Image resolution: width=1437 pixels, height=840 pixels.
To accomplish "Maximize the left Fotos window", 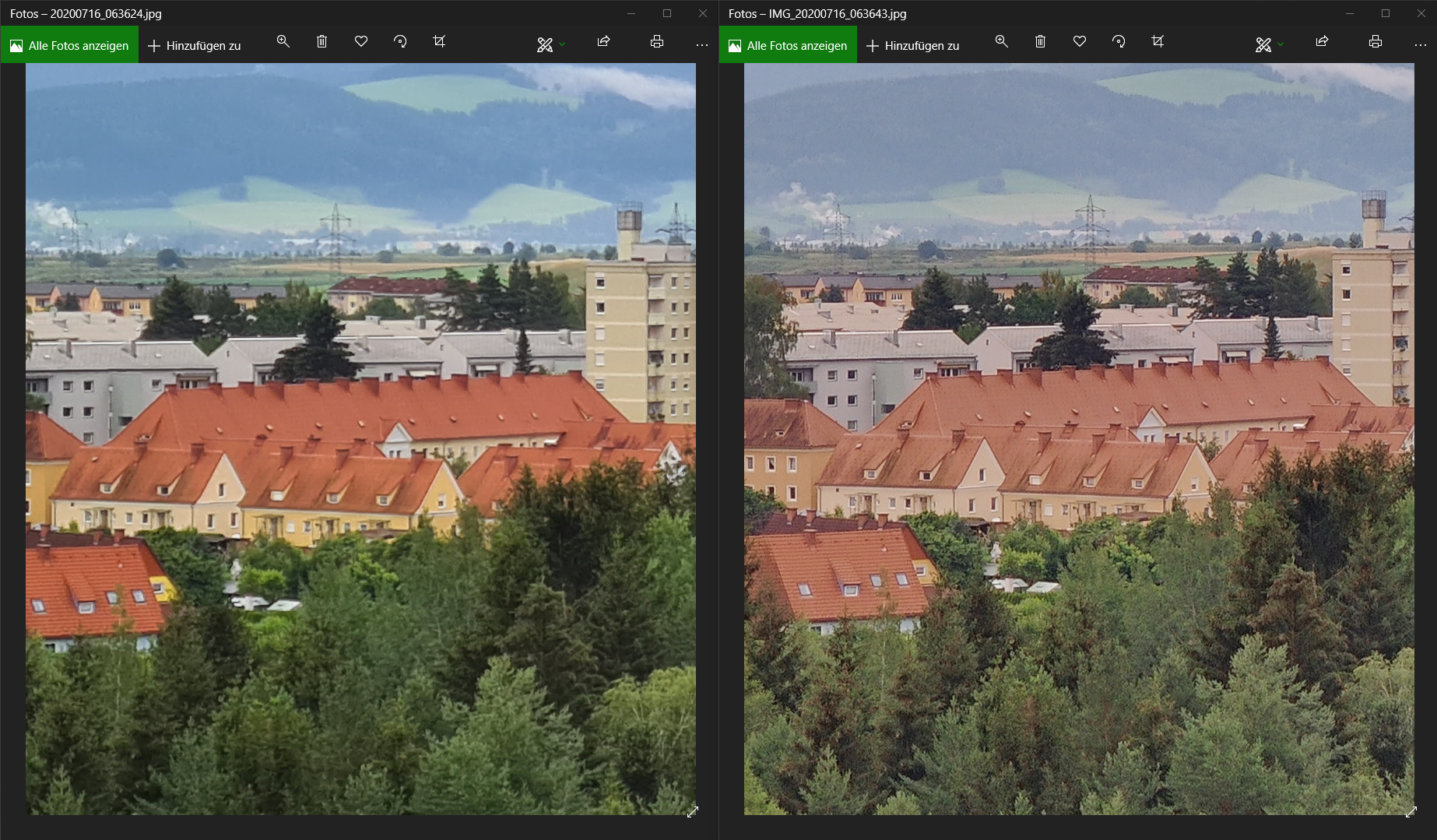I will click(x=667, y=13).
